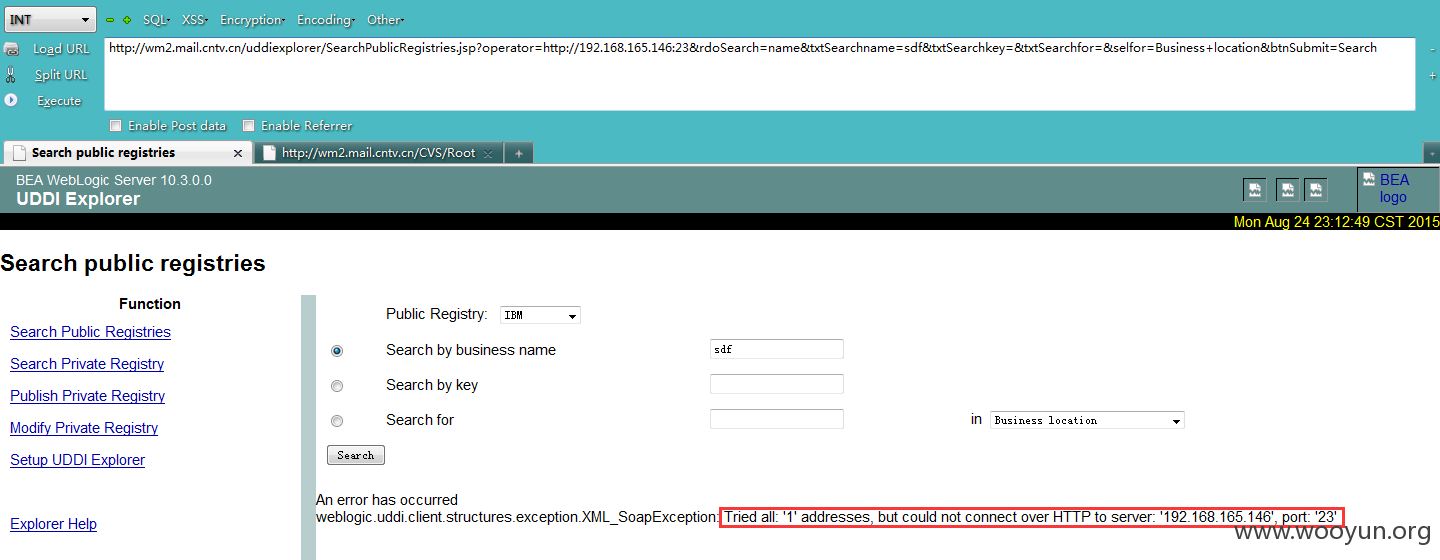Select the Search by business name radio
The height and width of the screenshot is (560, 1440).
(x=337, y=351)
